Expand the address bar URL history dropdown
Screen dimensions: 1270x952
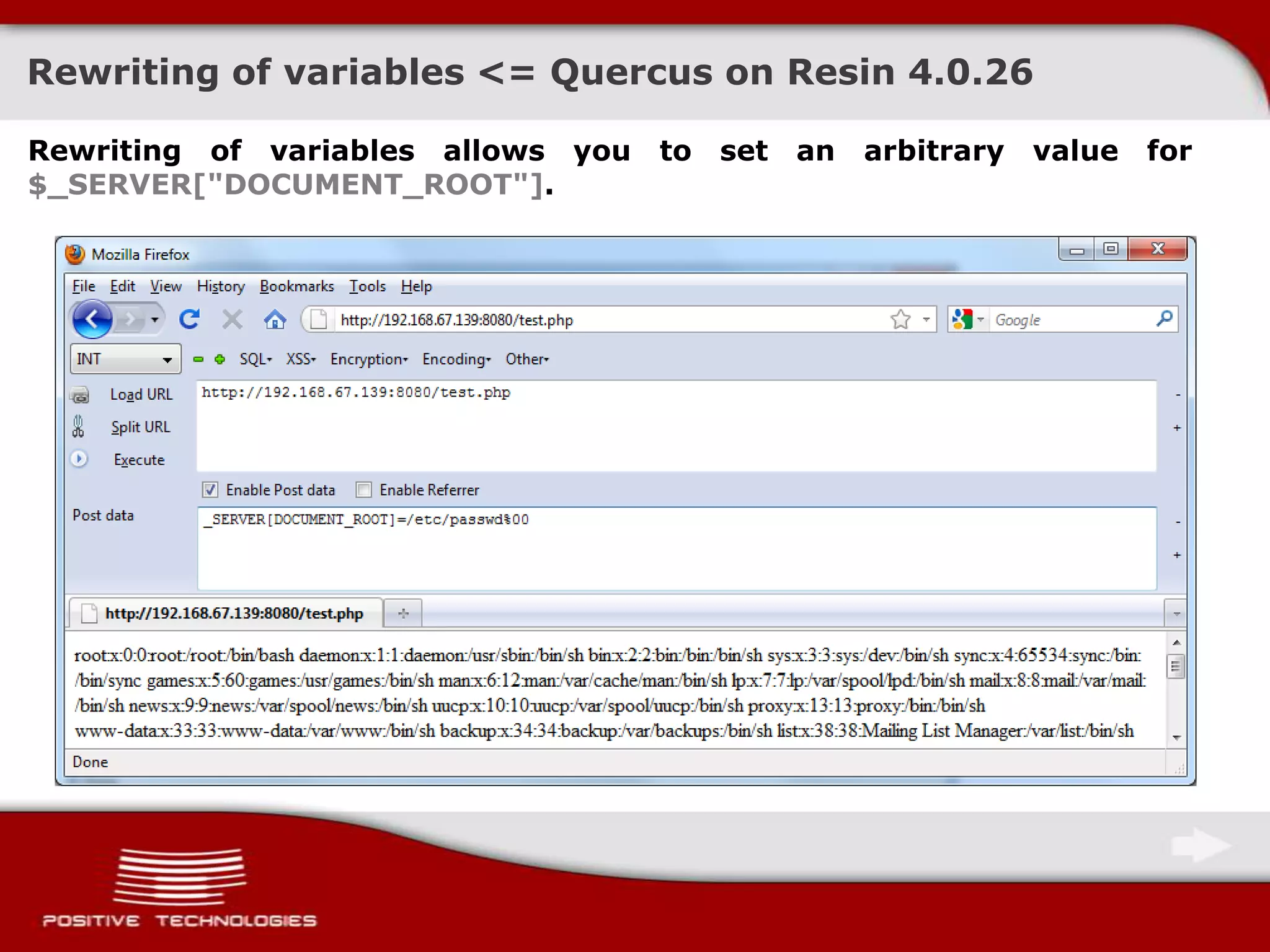tap(926, 320)
